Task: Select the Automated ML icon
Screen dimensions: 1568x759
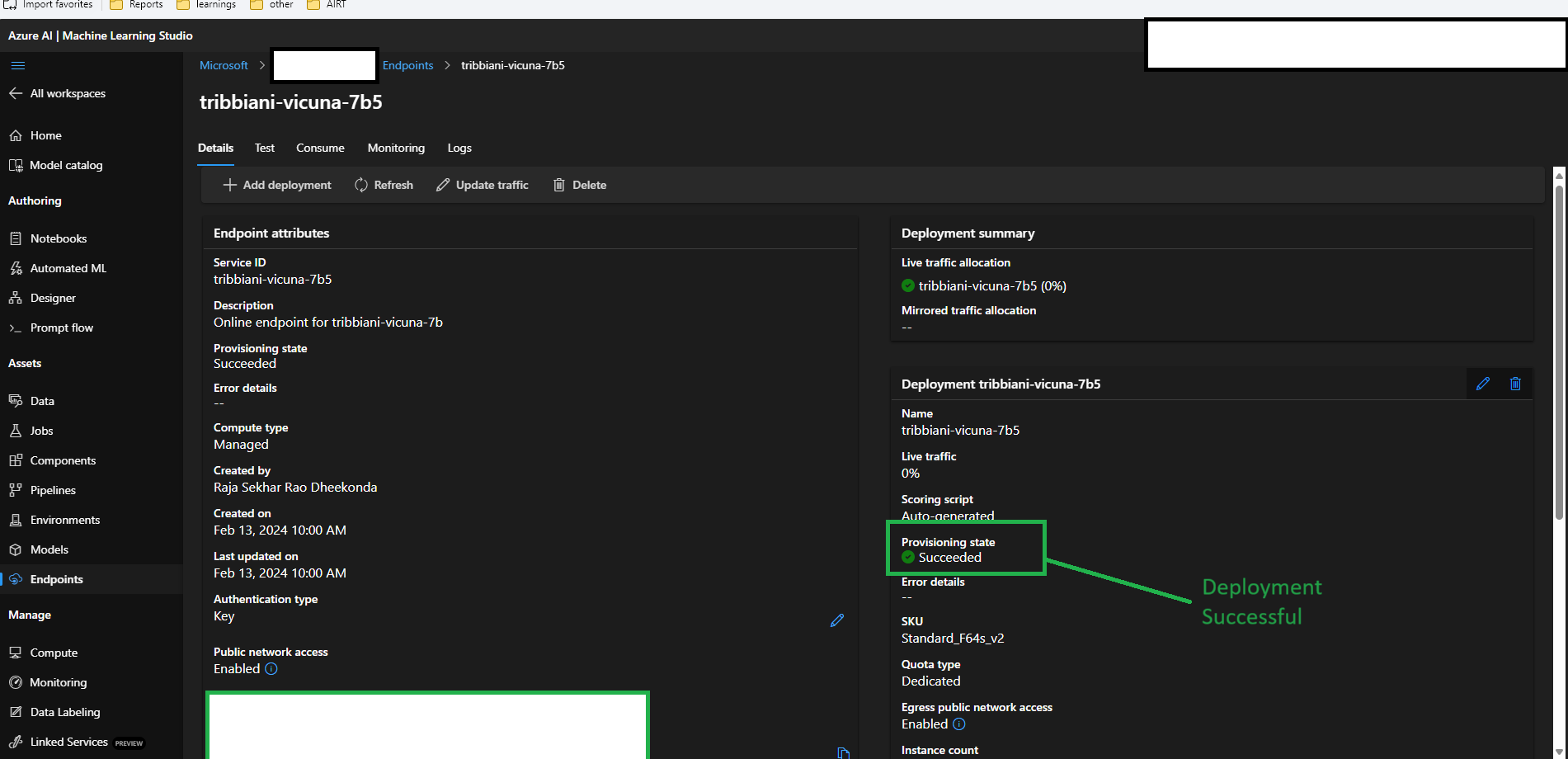Action: coord(16,268)
